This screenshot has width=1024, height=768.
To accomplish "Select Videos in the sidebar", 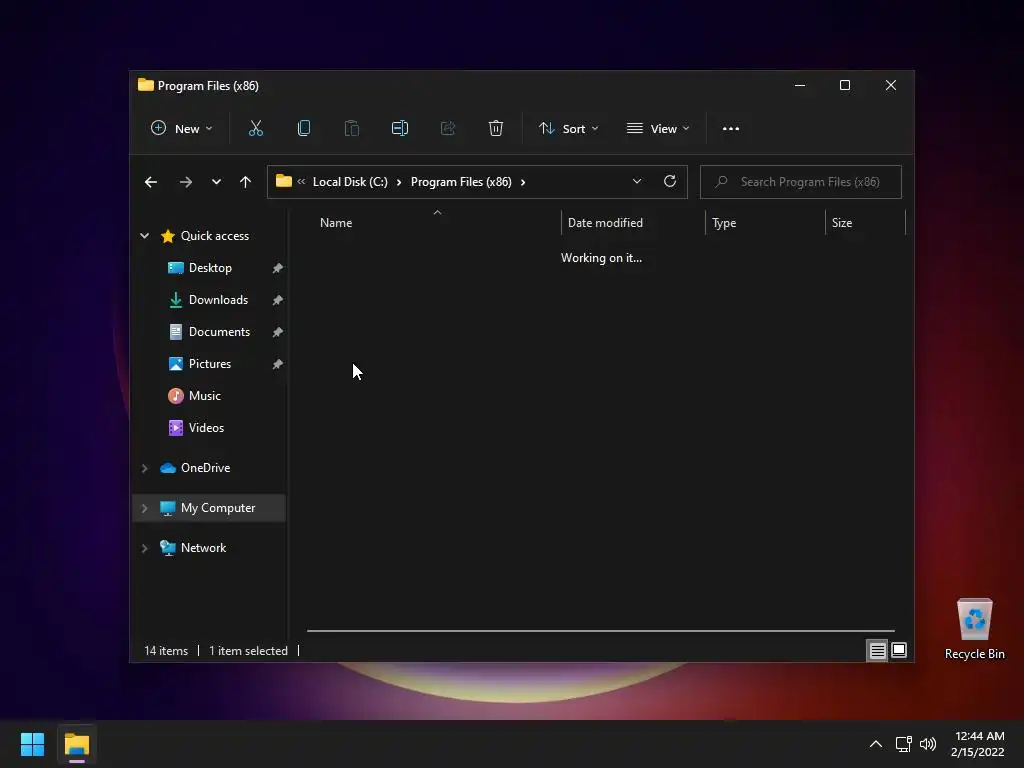I will click(x=206, y=428).
